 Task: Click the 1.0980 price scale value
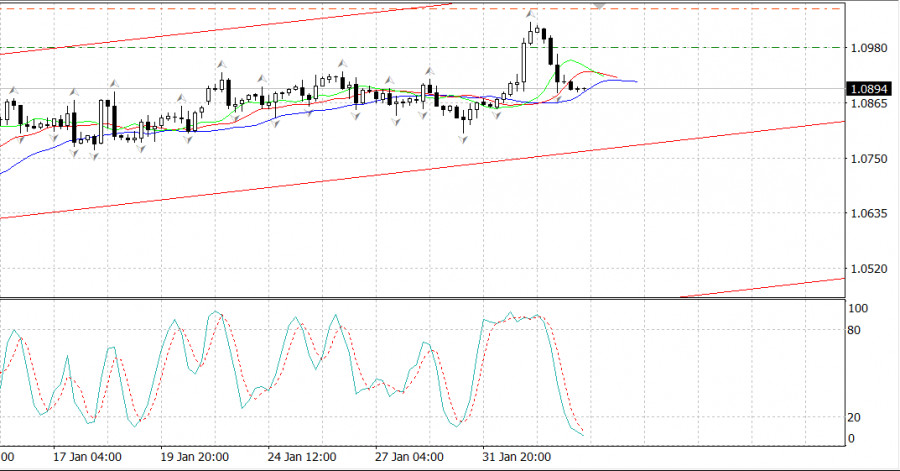click(x=869, y=48)
